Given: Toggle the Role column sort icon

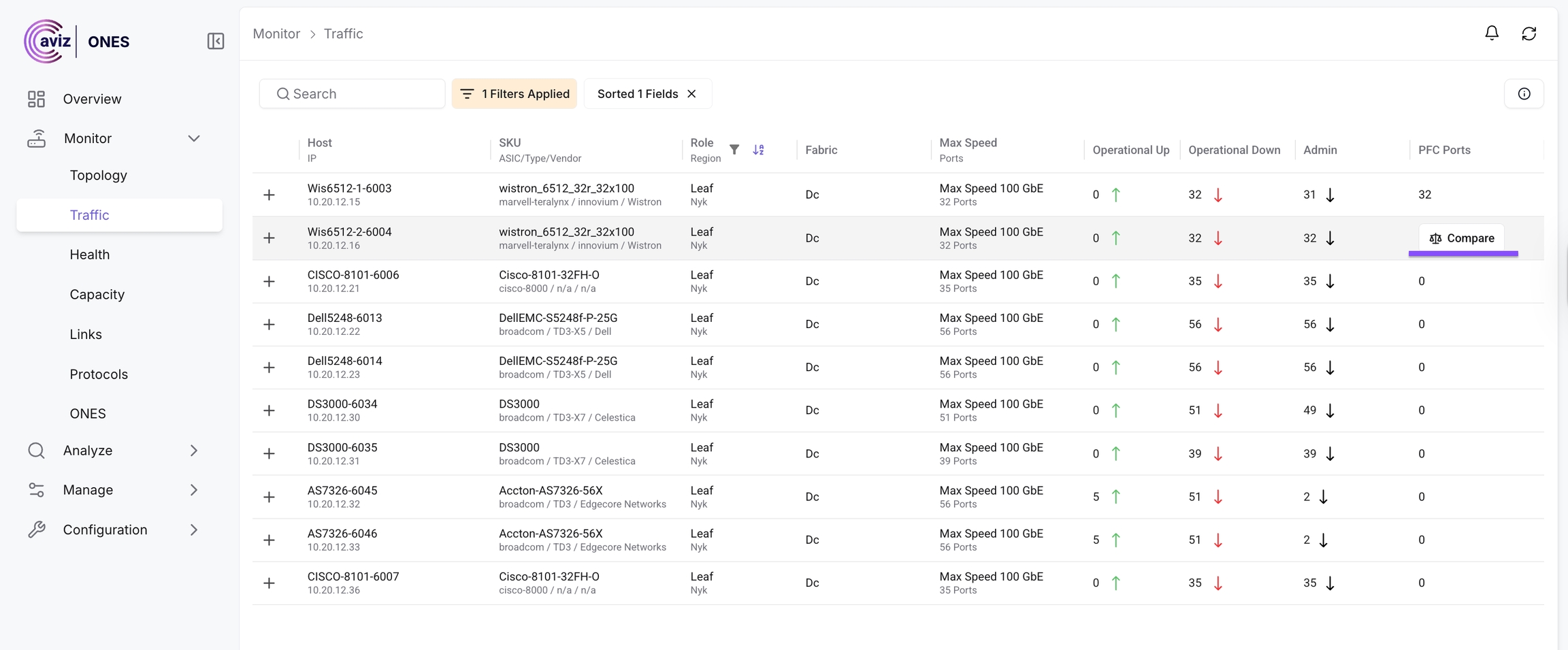Looking at the screenshot, I should [x=758, y=150].
